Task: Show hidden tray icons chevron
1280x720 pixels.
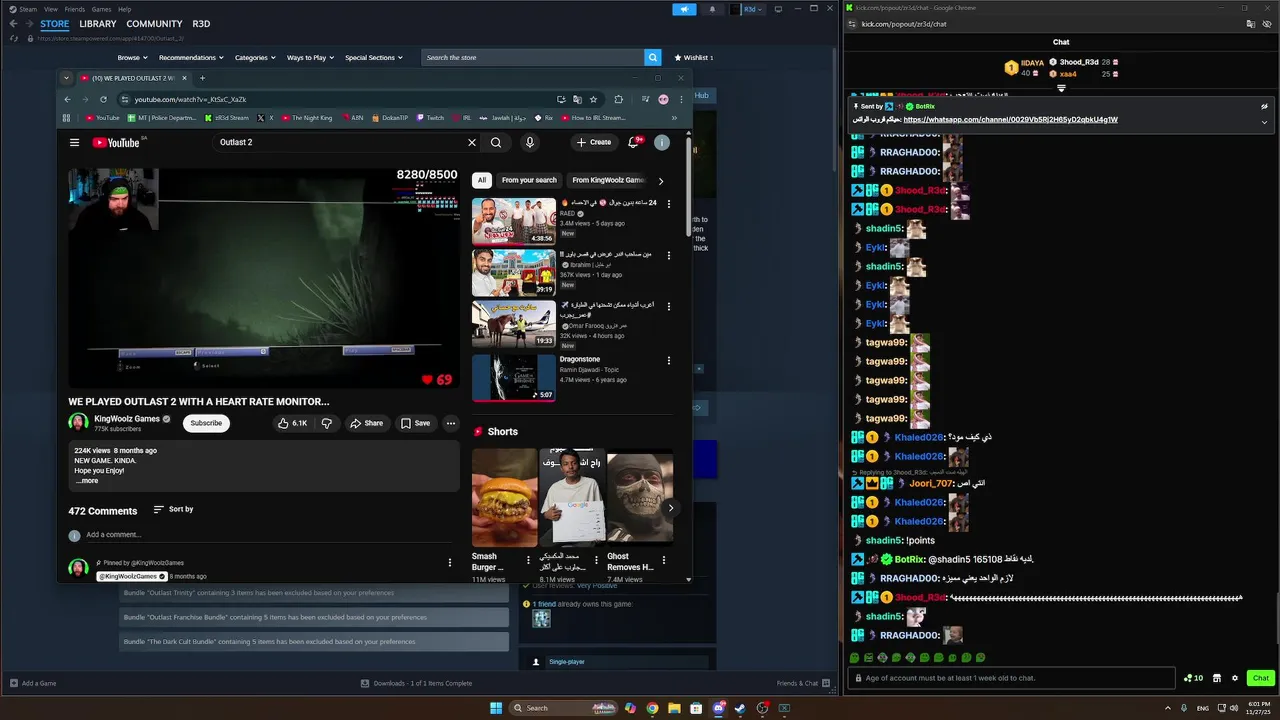Action: coord(1168,708)
